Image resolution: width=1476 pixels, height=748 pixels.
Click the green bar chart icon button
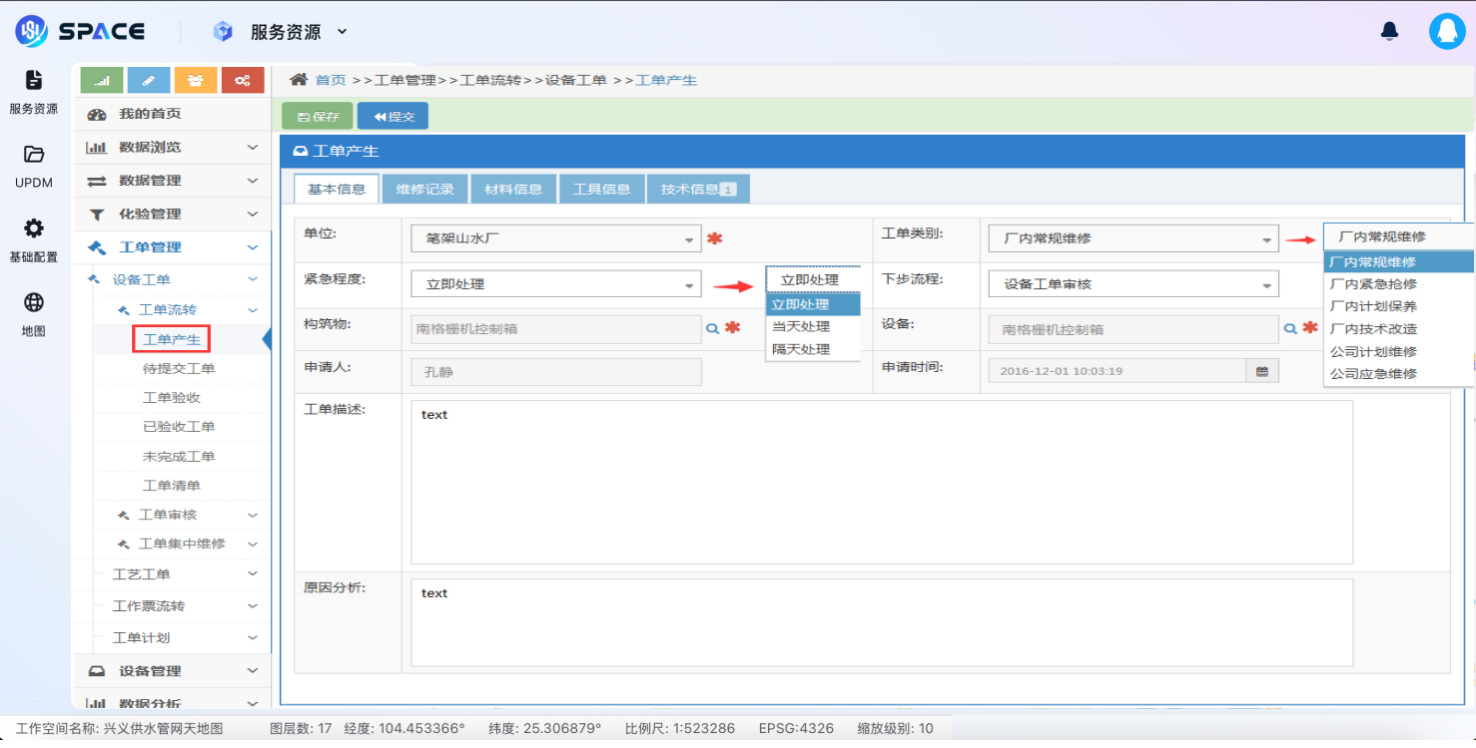coord(102,81)
